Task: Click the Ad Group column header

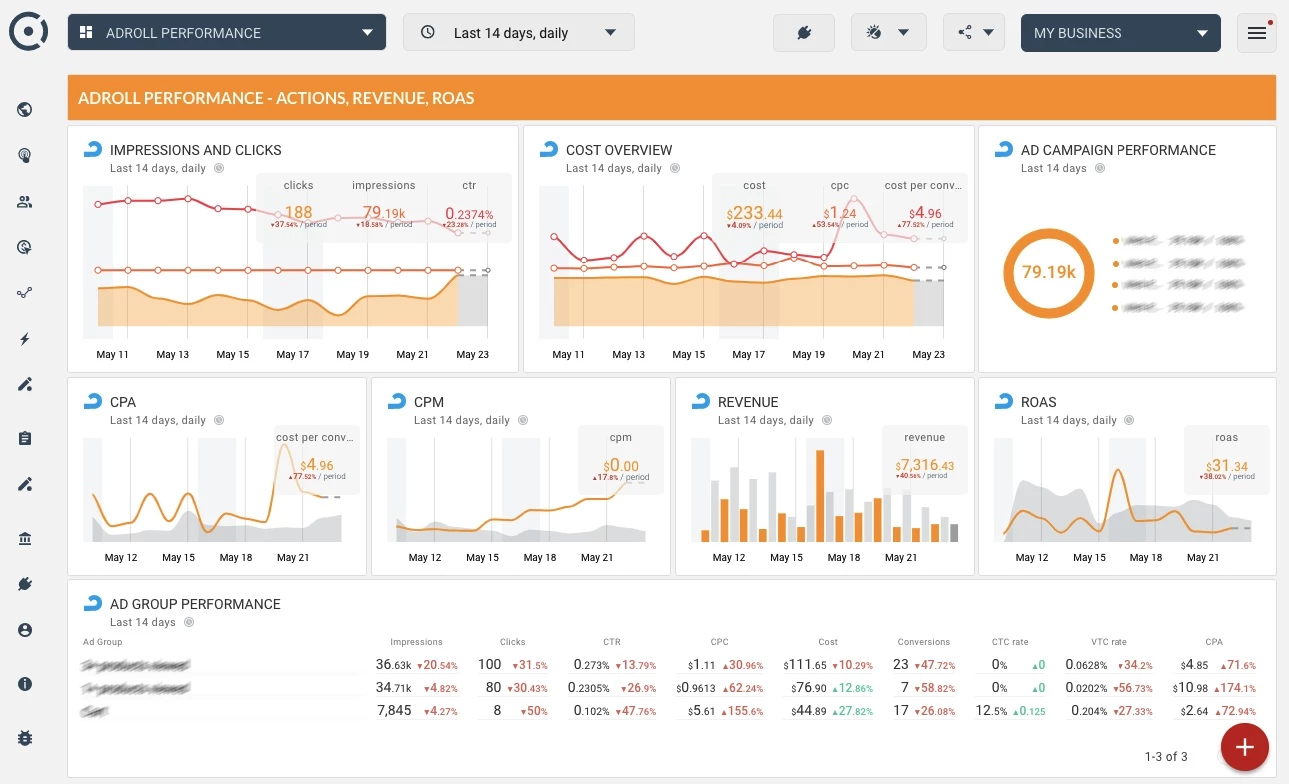Action: (x=103, y=642)
